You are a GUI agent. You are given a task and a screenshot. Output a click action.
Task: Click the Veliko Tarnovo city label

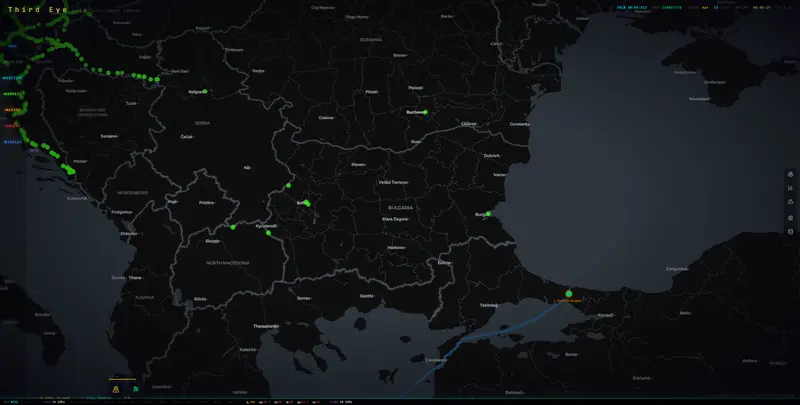pos(393,182)
